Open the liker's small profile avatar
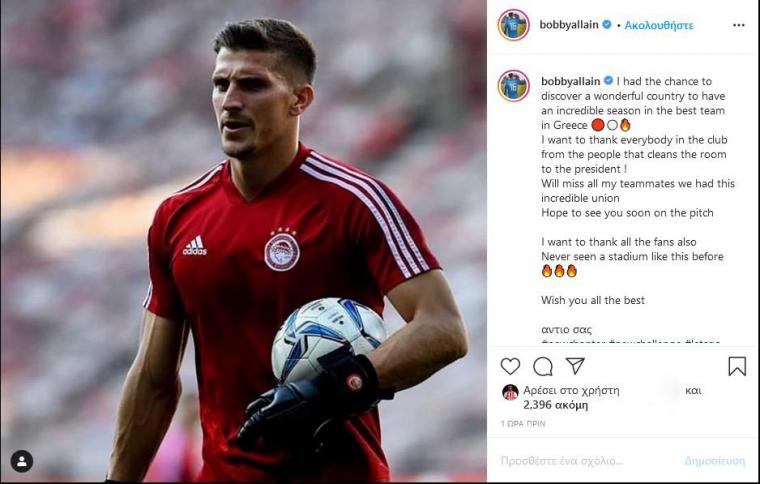The height and width of the screenshot is (484, 760). (x=510, y=392)
